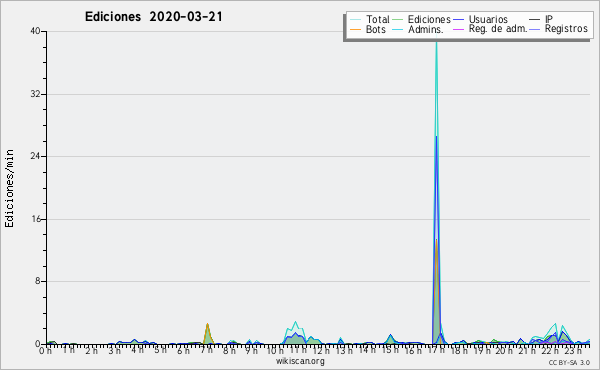Click the '17 h' x-axis label
The image size is (600, 370).
coord(436,350)
